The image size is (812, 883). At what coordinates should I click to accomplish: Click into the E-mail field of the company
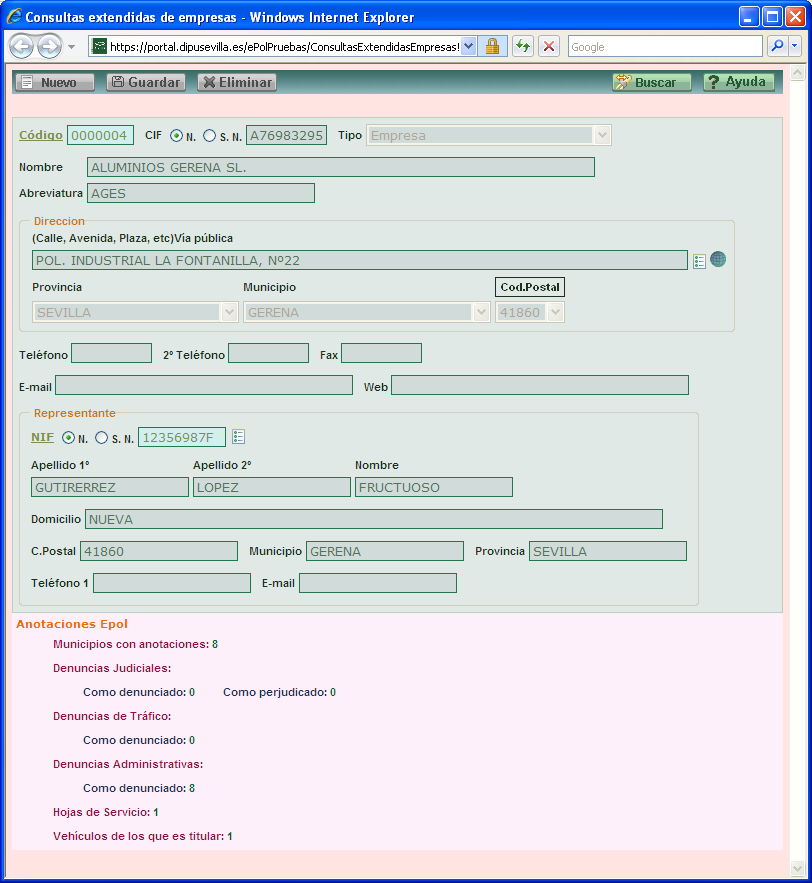coord(204,386)
